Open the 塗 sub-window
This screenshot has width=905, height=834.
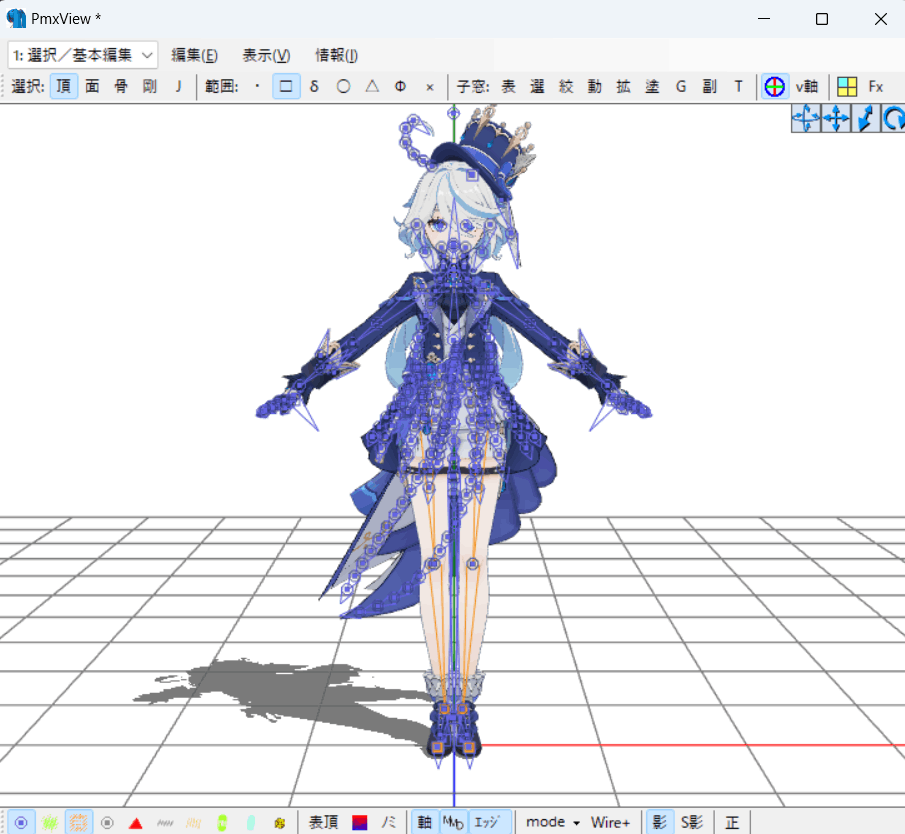[652, 87]
